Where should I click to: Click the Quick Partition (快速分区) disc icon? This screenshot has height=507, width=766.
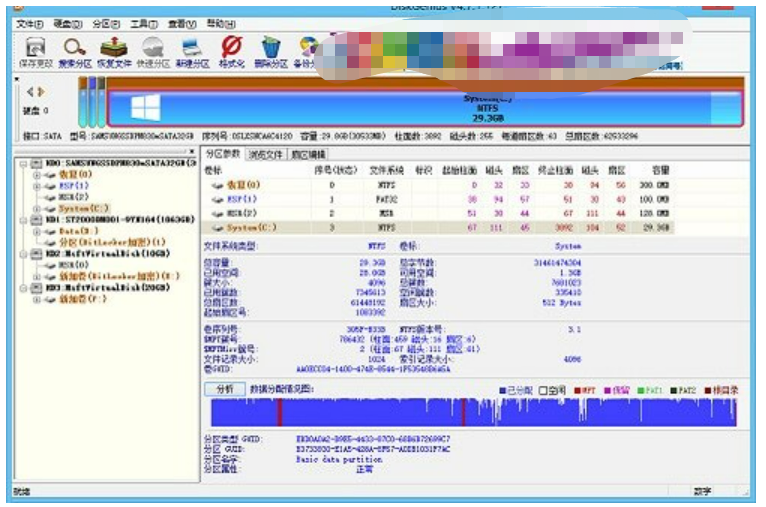point(152,50)
